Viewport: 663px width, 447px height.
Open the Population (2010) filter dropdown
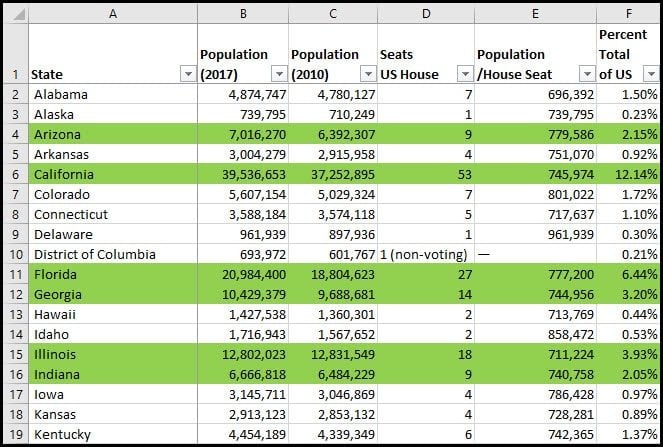click(x=368, y=74)
